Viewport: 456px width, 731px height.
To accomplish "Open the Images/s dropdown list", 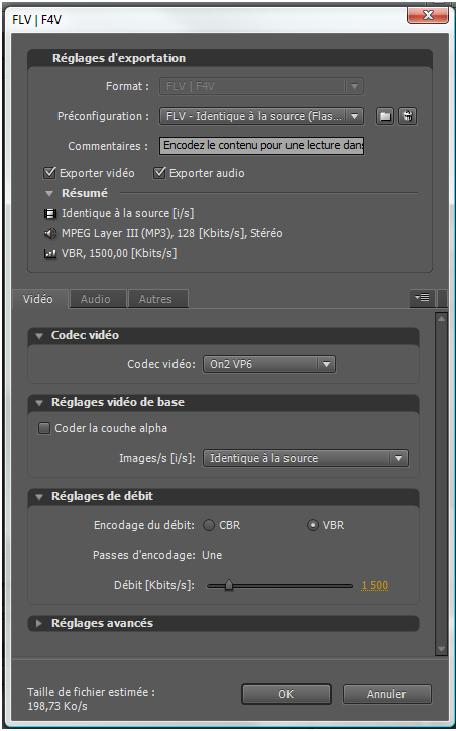I will 305,458.
